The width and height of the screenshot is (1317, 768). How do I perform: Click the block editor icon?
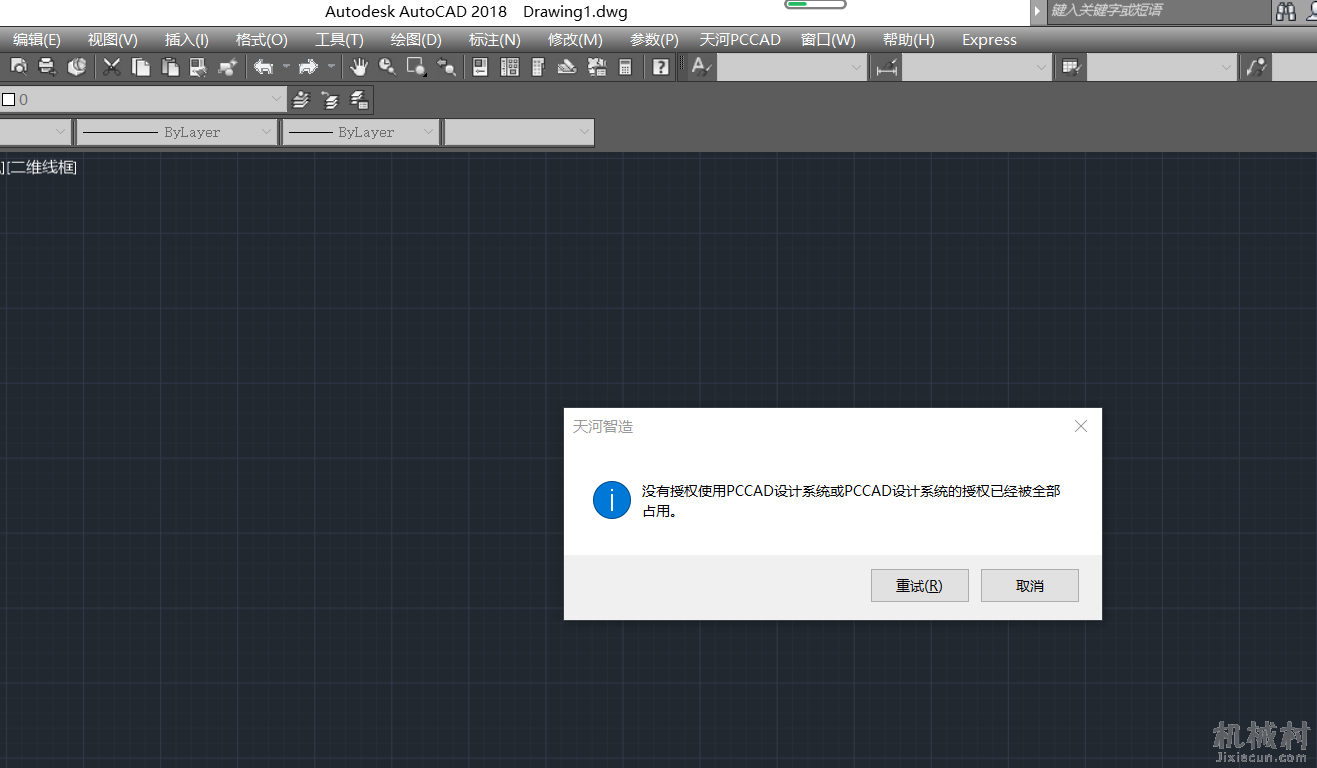pos(227,67)
